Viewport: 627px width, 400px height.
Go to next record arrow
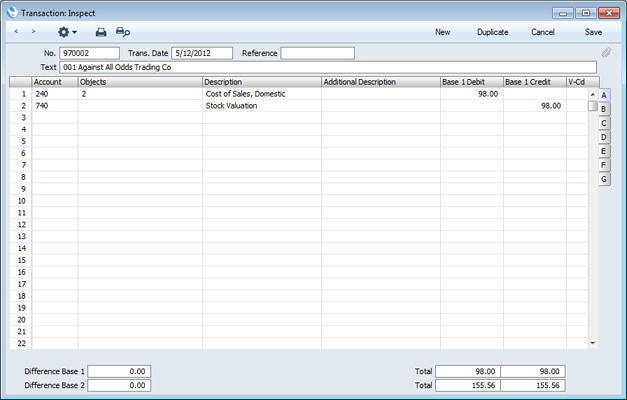[x=33, y=32]
